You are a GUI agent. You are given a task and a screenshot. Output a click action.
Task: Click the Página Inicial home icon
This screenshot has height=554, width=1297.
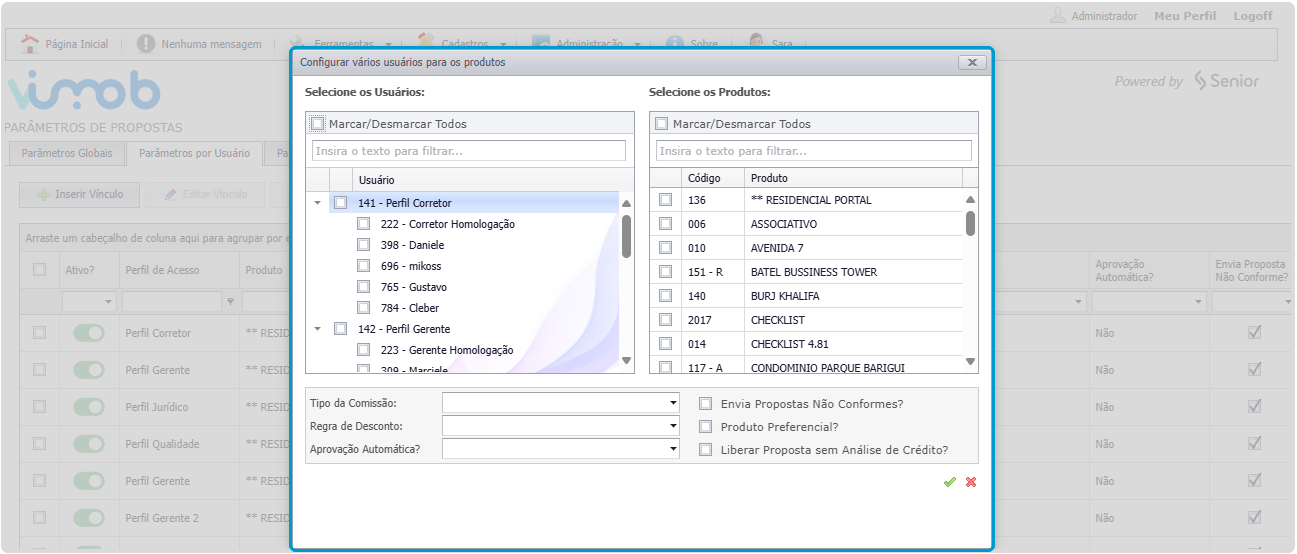[x=30, y=44]
